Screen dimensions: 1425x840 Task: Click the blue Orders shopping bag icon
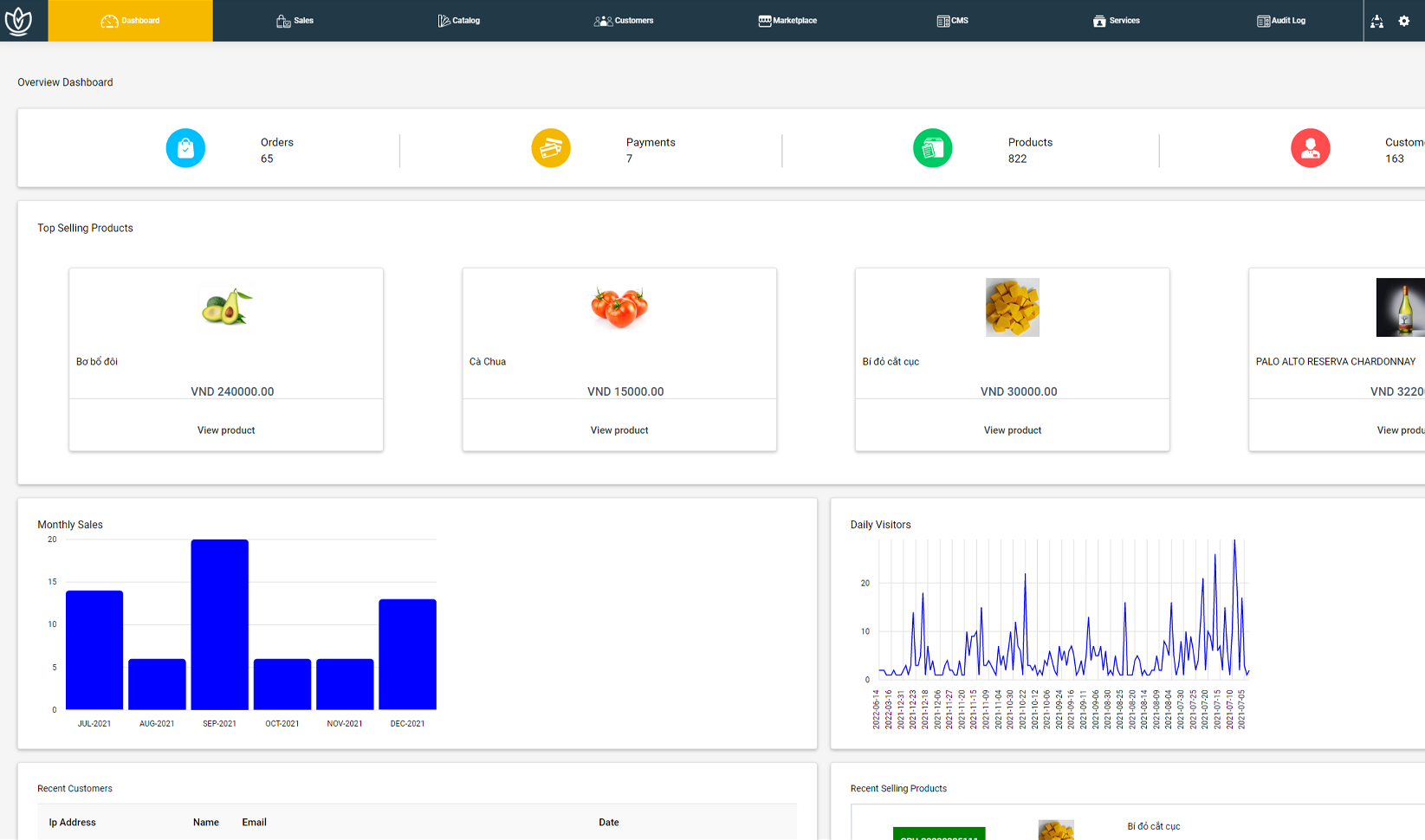click(x=185, y=148)
